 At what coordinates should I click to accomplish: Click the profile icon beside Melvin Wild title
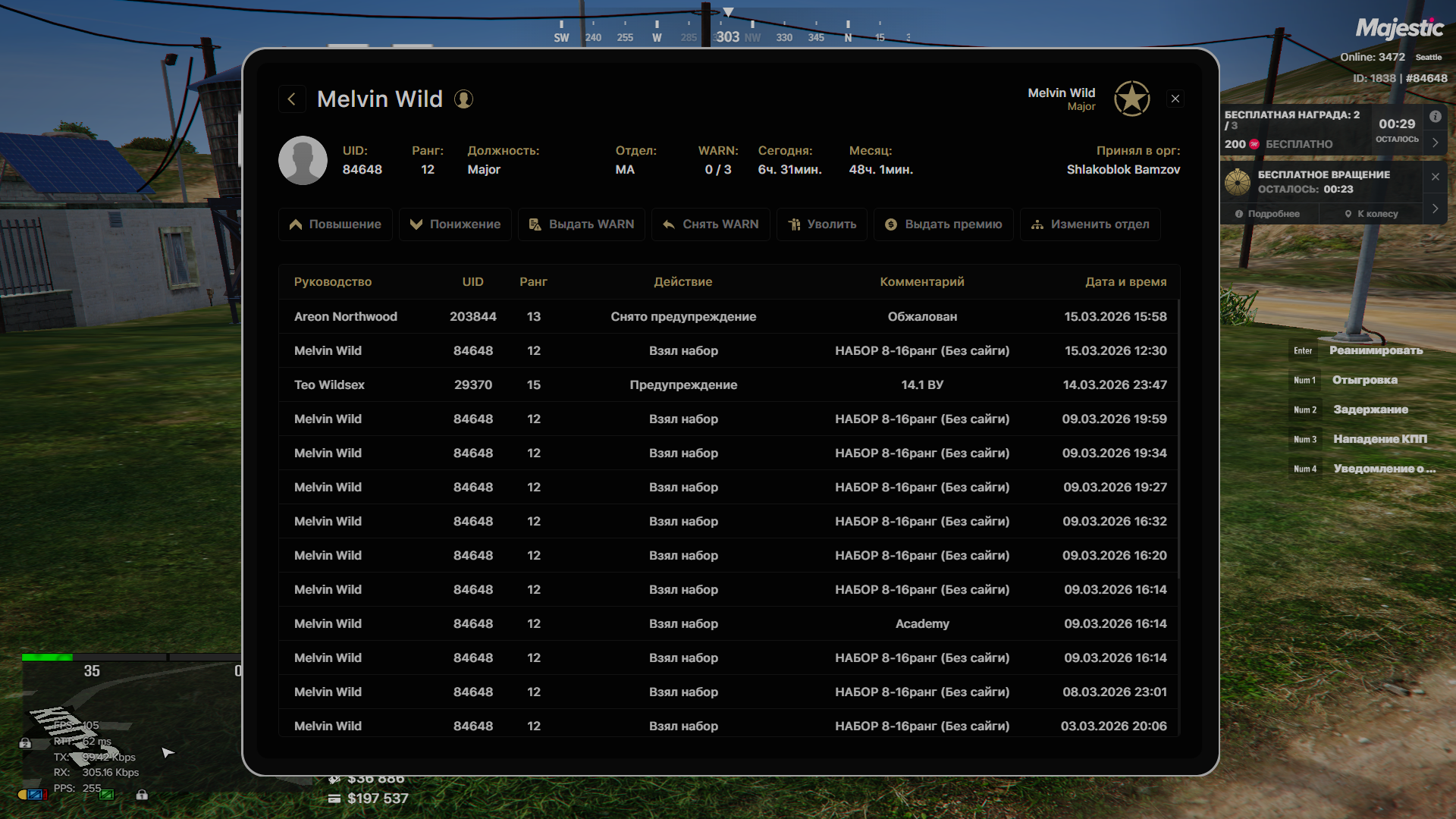(463, 99)
